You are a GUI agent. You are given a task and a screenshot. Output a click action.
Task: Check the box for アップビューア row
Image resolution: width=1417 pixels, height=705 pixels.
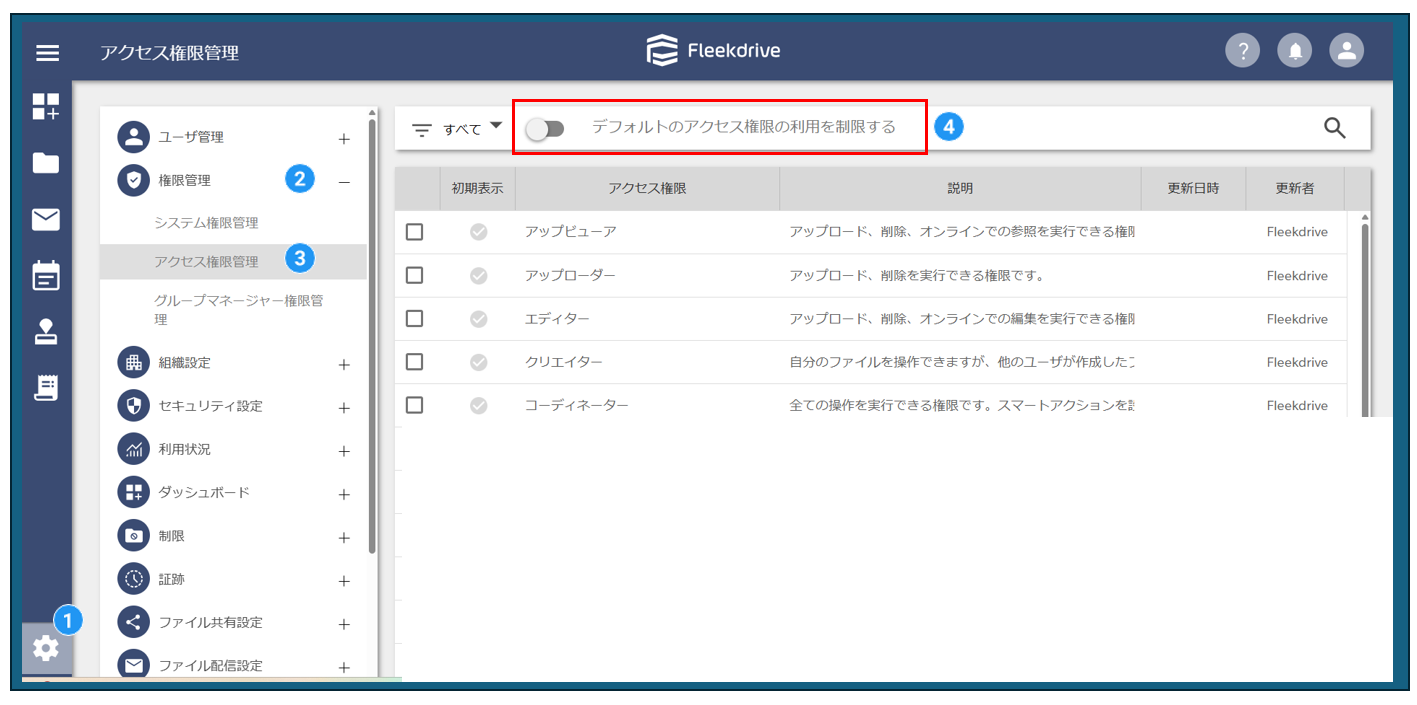(x=414, y=232)
